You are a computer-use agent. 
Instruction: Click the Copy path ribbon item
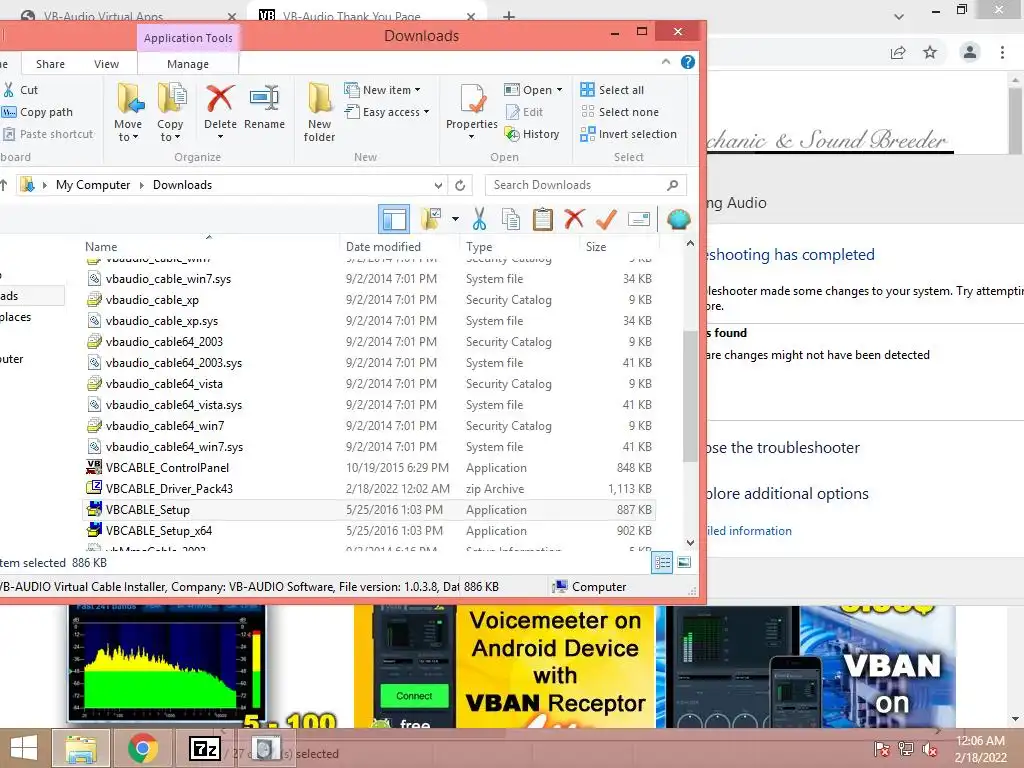click(x=38, y=112)
